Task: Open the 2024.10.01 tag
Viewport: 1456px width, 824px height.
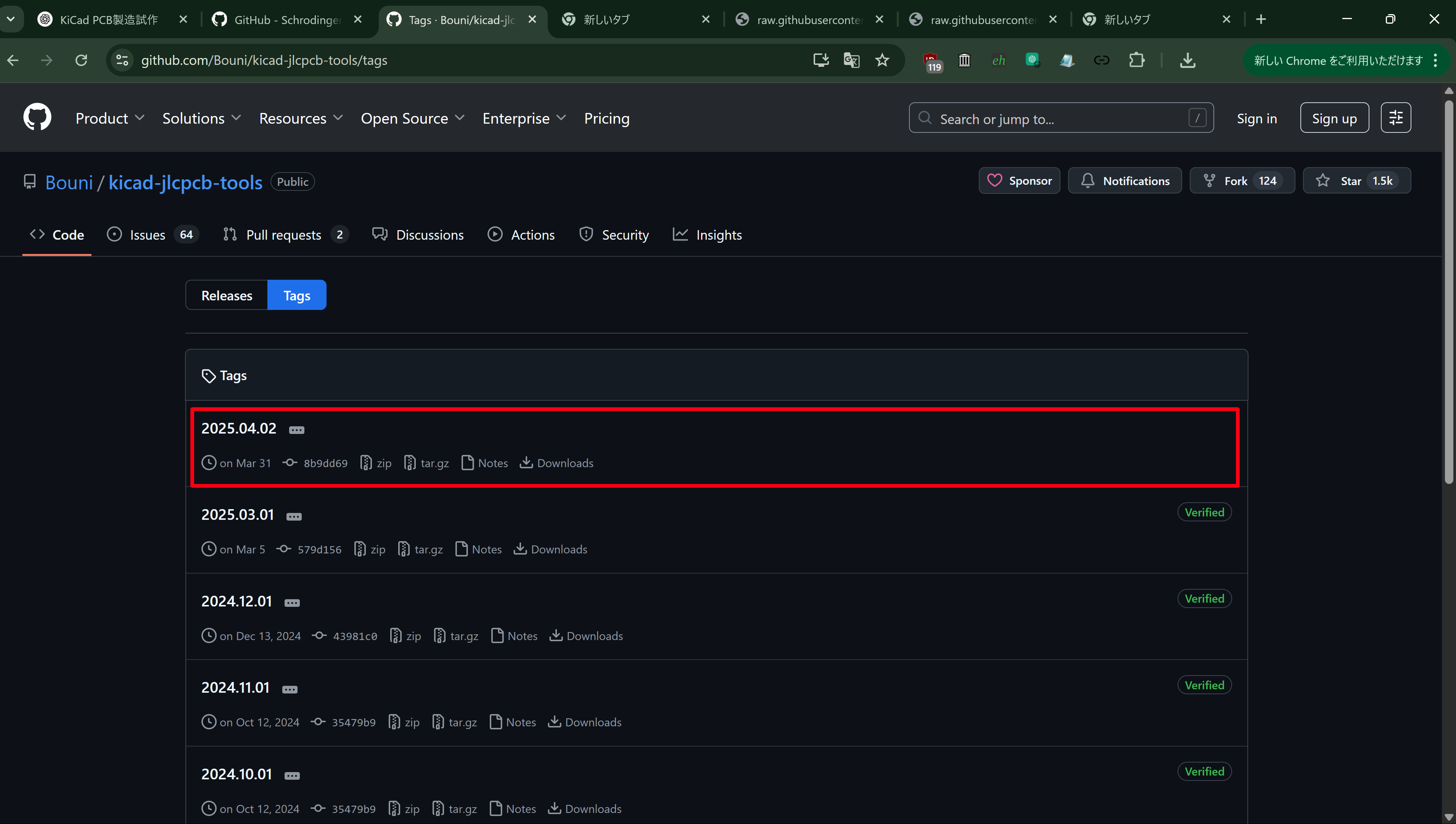Action: click(x=236, y=774)
